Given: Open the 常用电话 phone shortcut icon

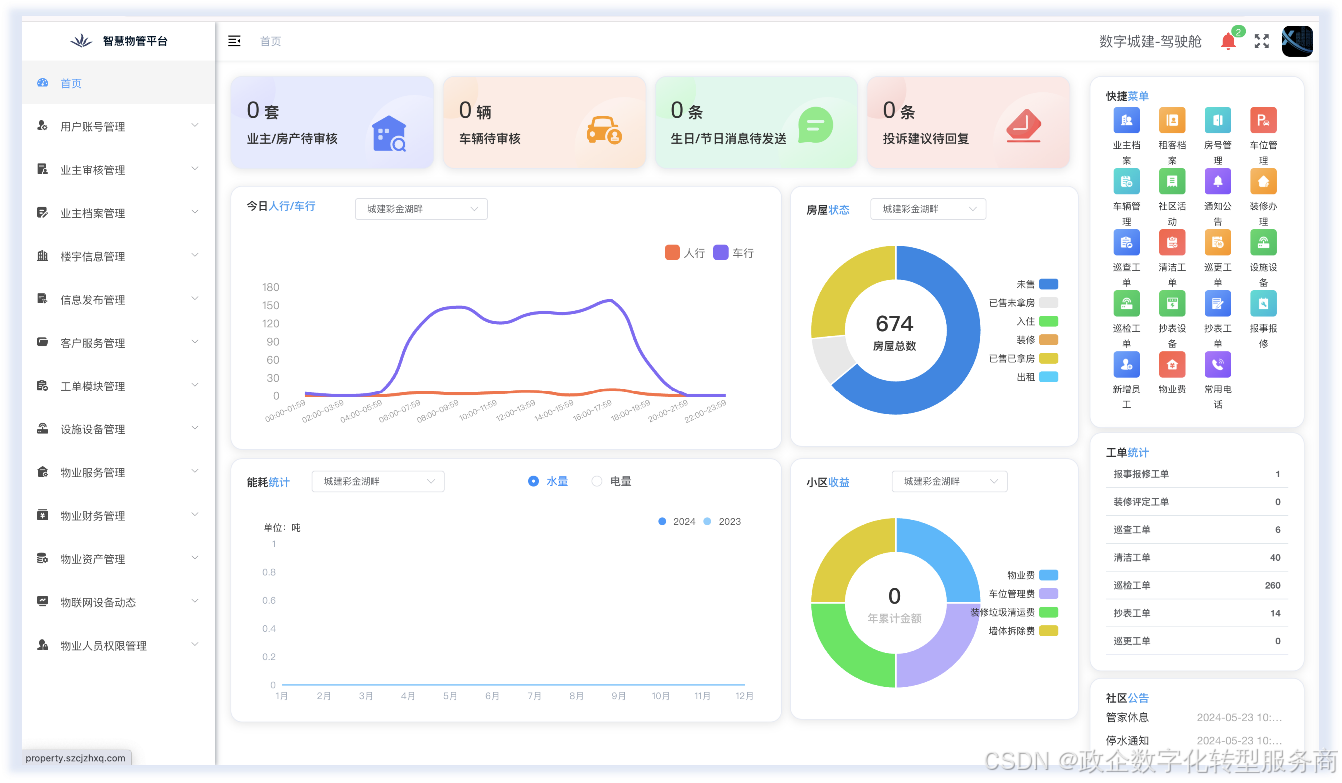Looking at the screenshot, I should point(1218,364).
